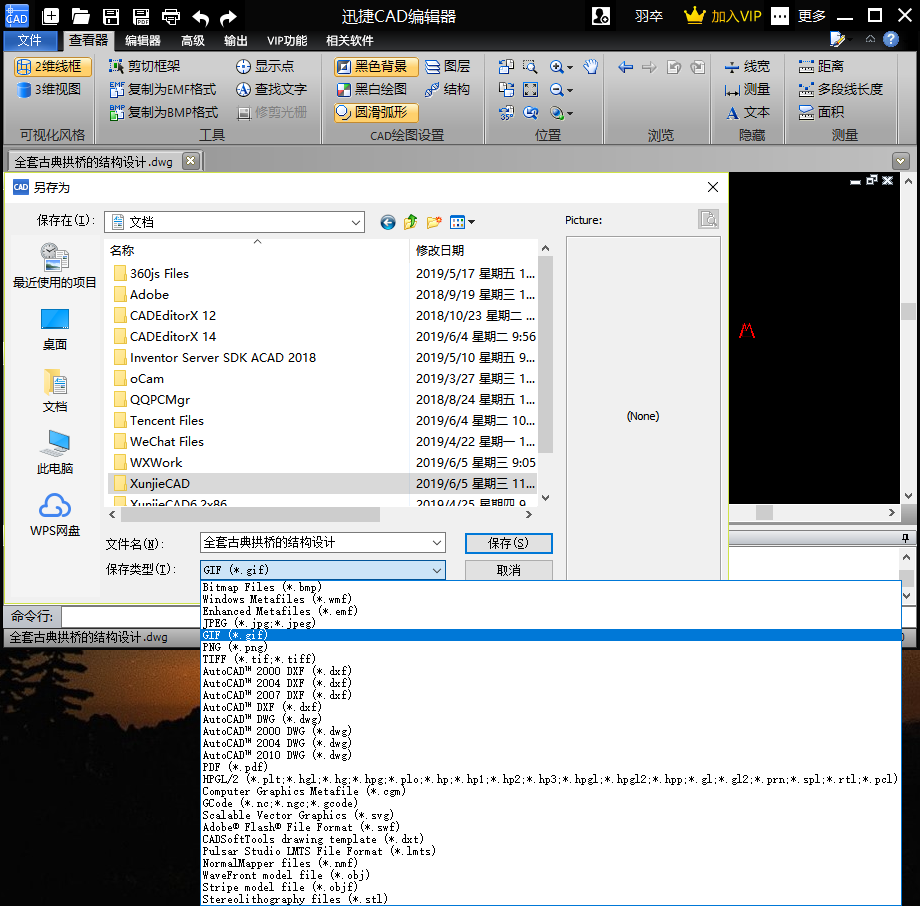Click the 文件名 input field

[x=323, y=543]
